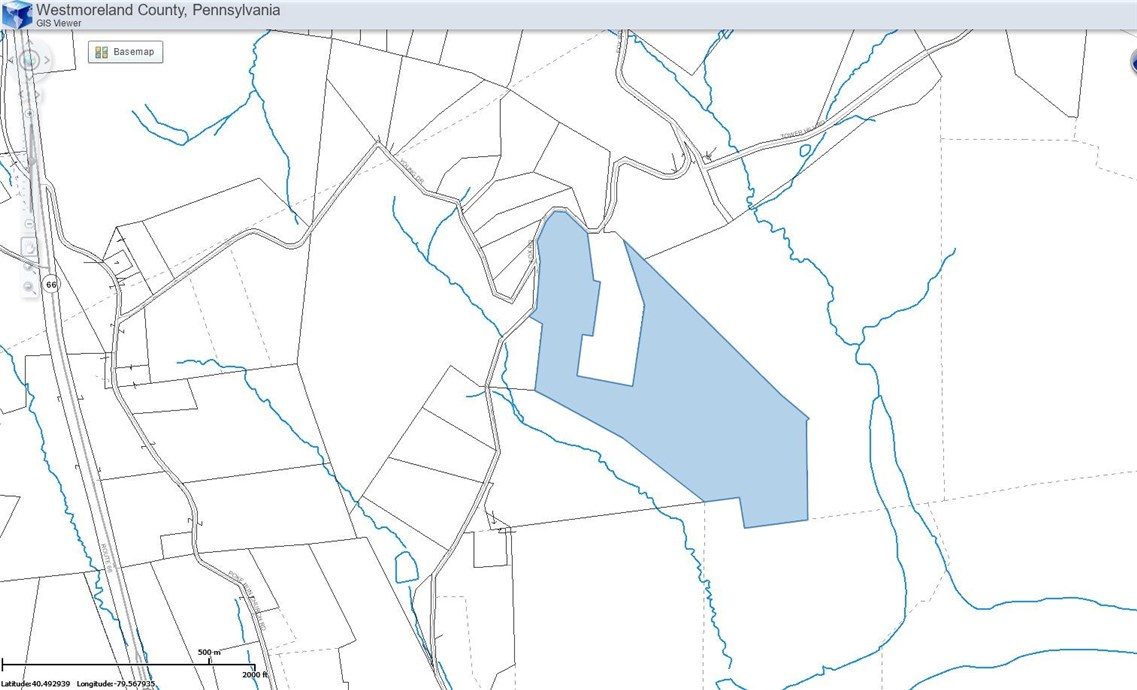Click the Route 66 shield marker
The image size is (1137, 690).
[51, 285]
